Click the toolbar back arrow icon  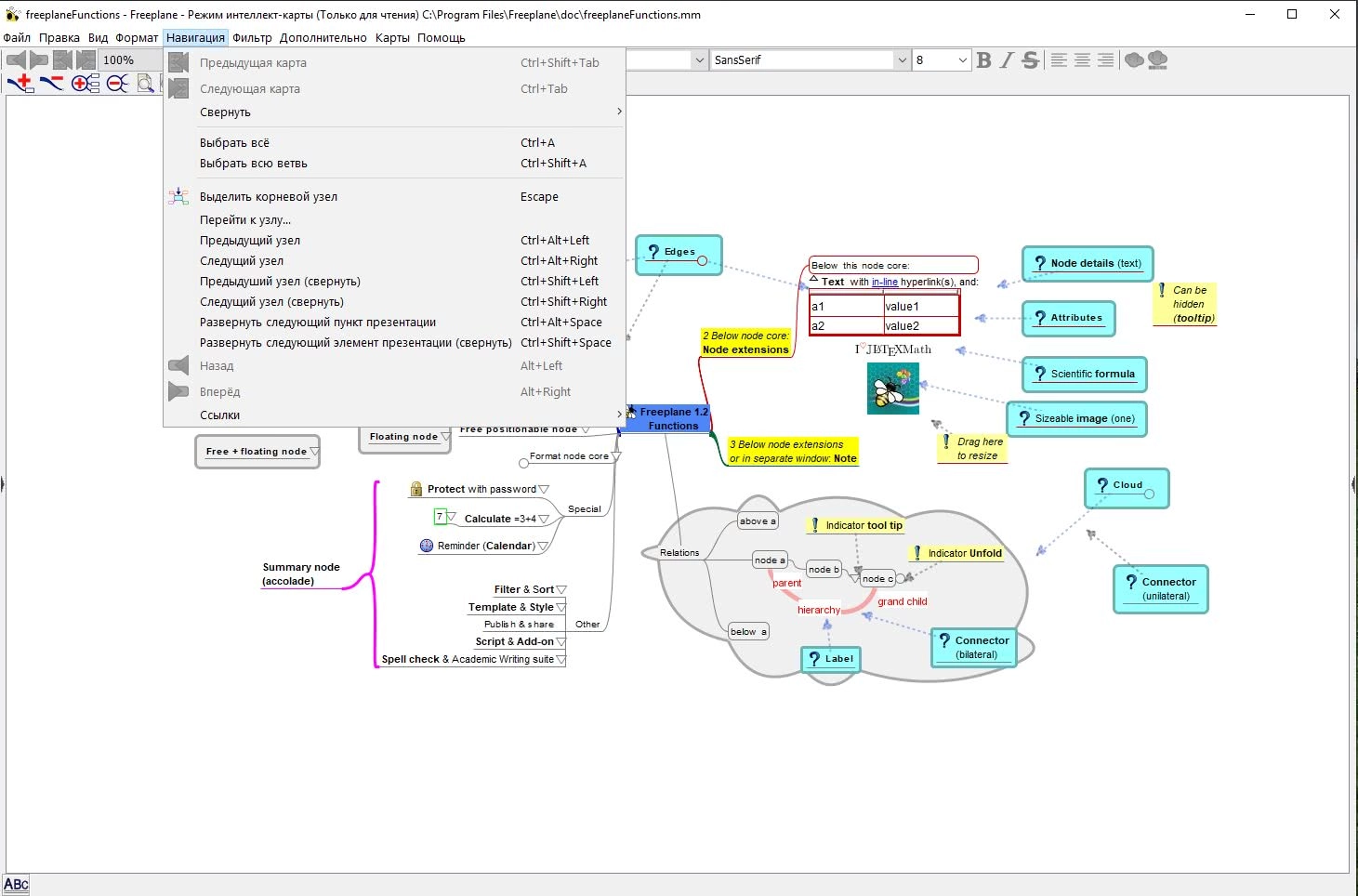click(16, 60)
